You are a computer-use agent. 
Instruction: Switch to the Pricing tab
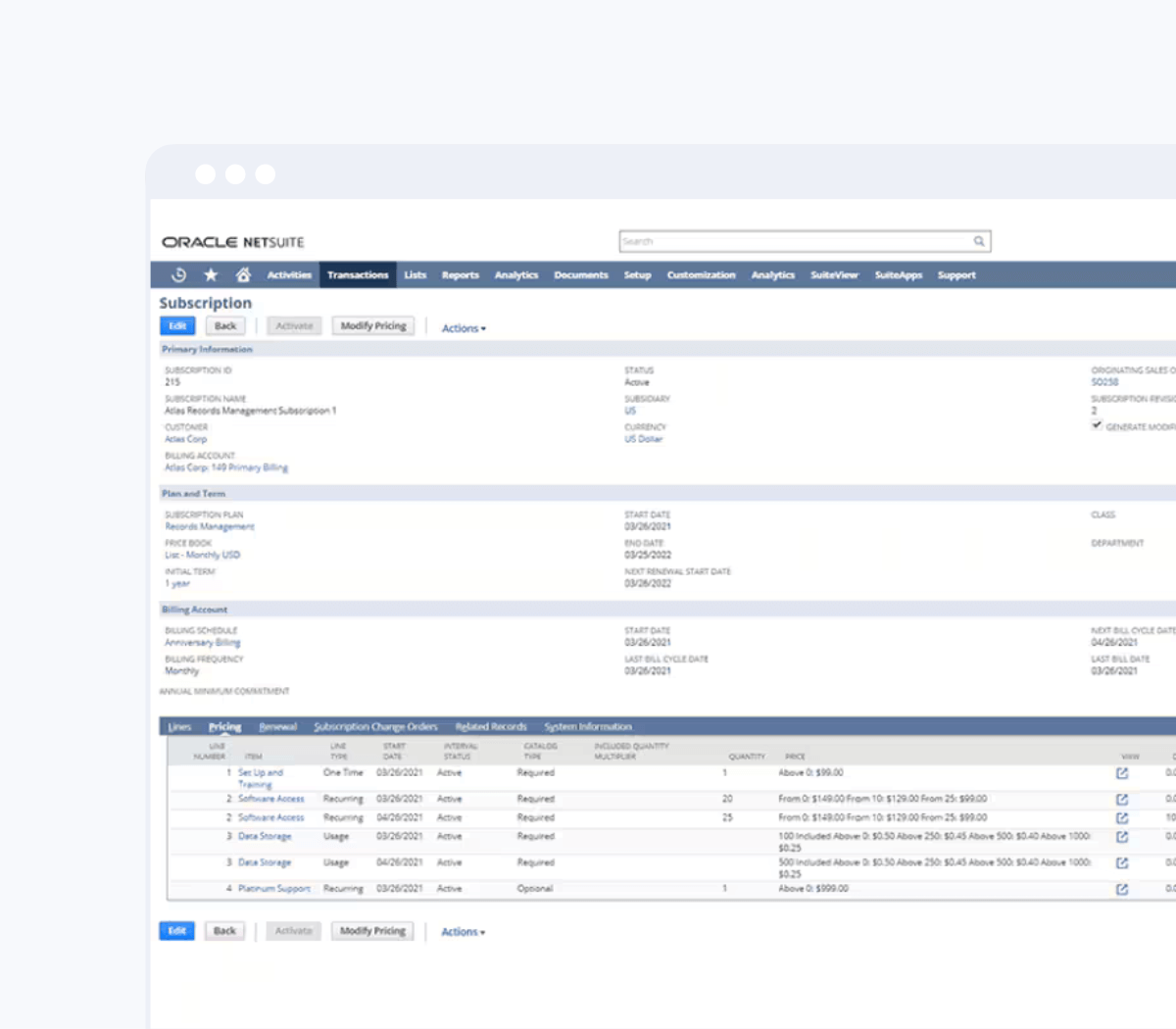[224, 727]
